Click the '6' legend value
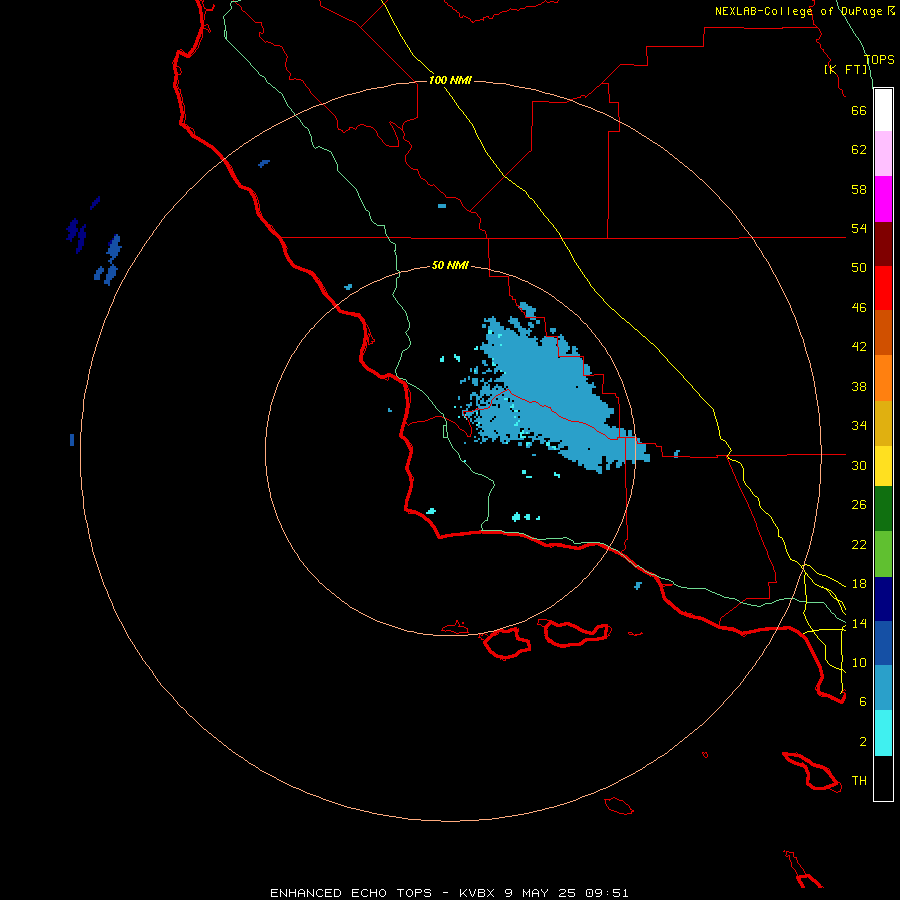The height and width of the screenshot is (900, 900). 863,701
